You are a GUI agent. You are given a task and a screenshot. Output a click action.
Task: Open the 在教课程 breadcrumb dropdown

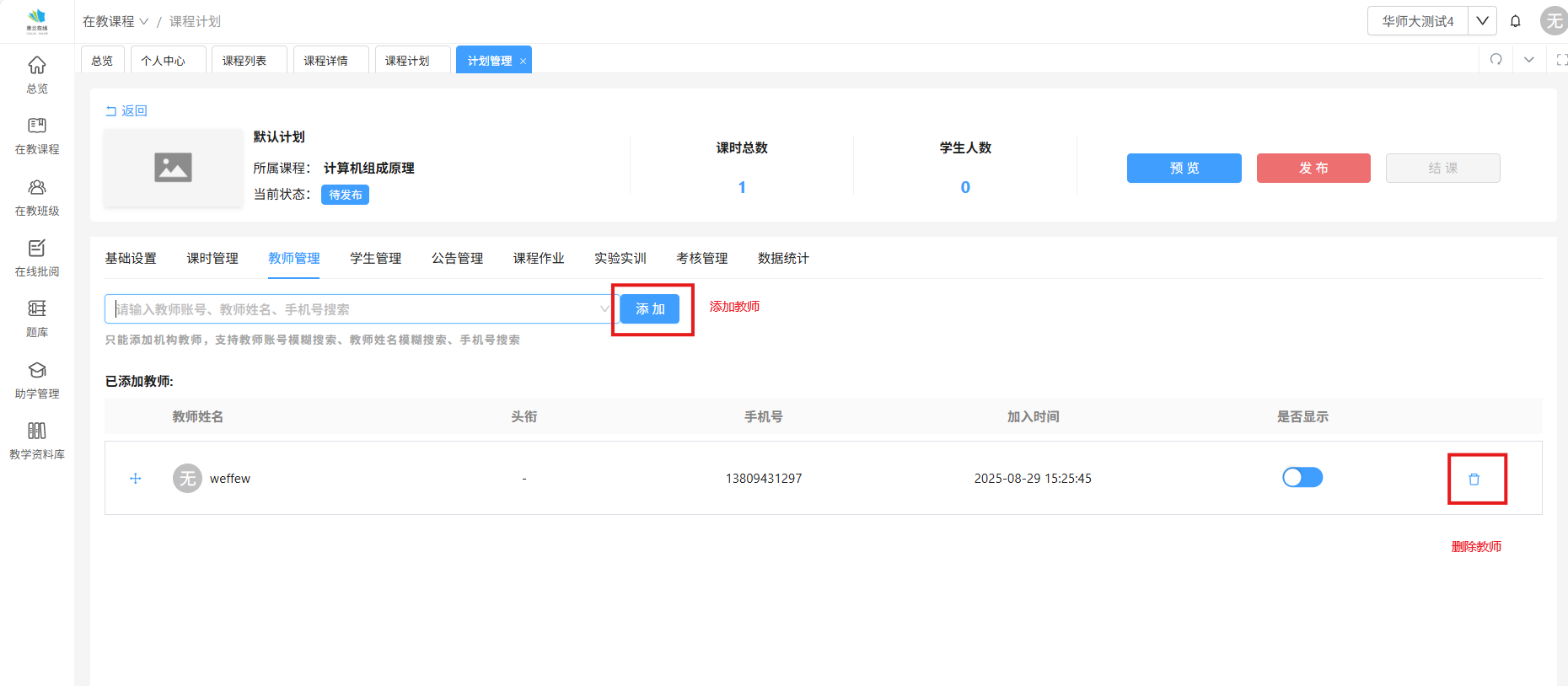(x=115, y=21)
